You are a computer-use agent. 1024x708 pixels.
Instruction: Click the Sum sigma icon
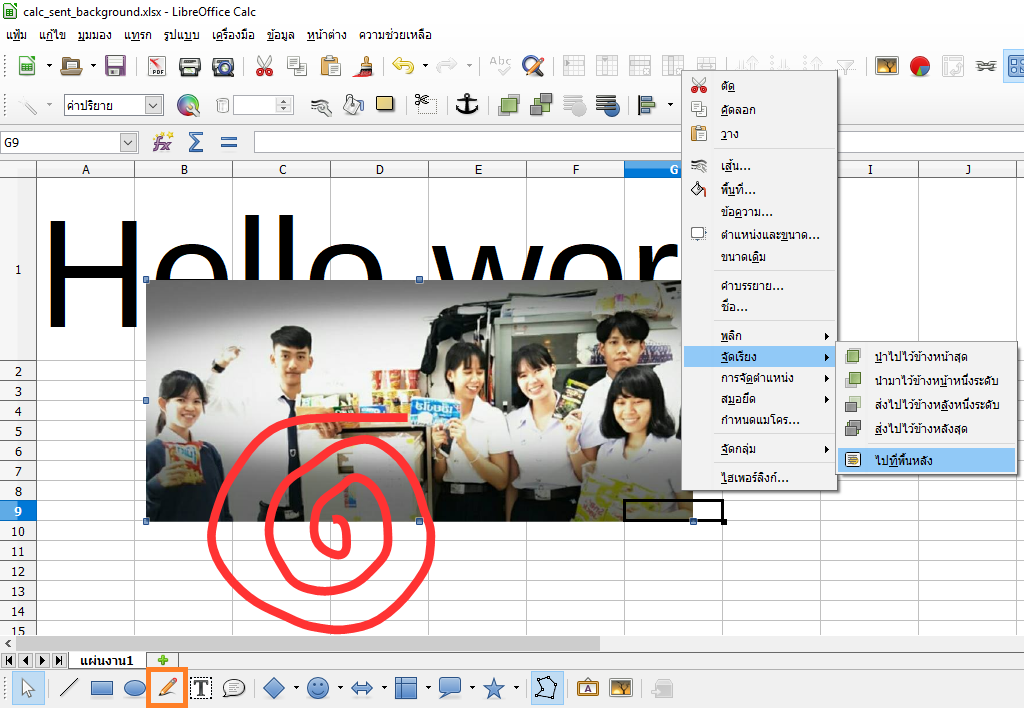[x=196, y=142]
